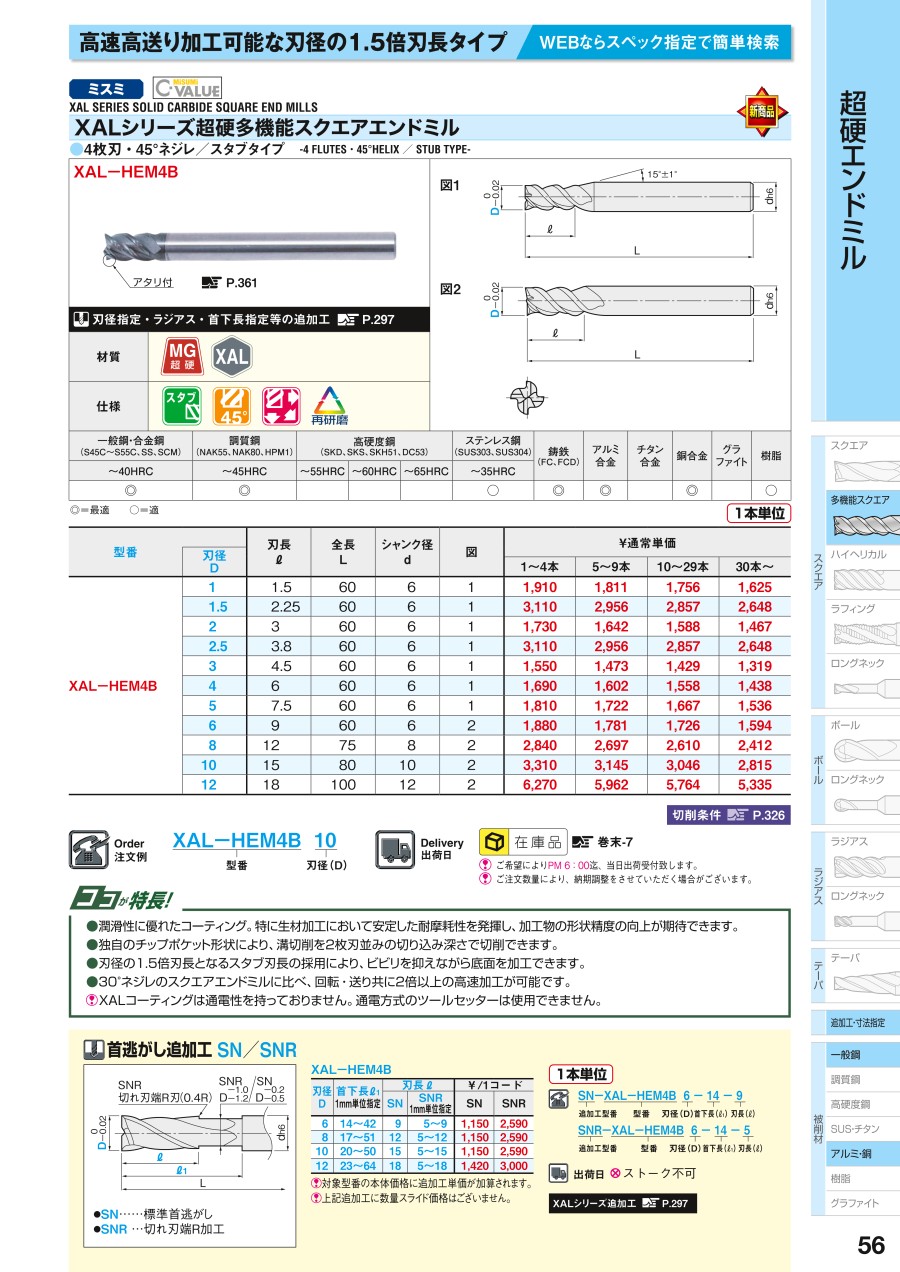Screen dimensions: 900x1272
Task: Click the MG 超硬 material icon
Action: [x=181, y=356]
